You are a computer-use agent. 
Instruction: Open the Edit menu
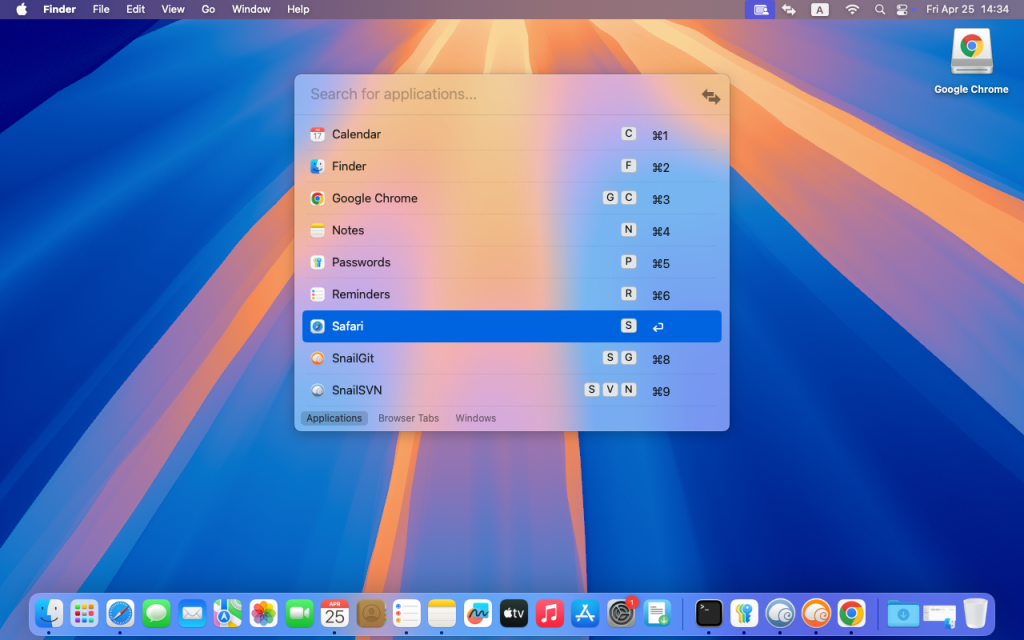click(x=136, y=9)
